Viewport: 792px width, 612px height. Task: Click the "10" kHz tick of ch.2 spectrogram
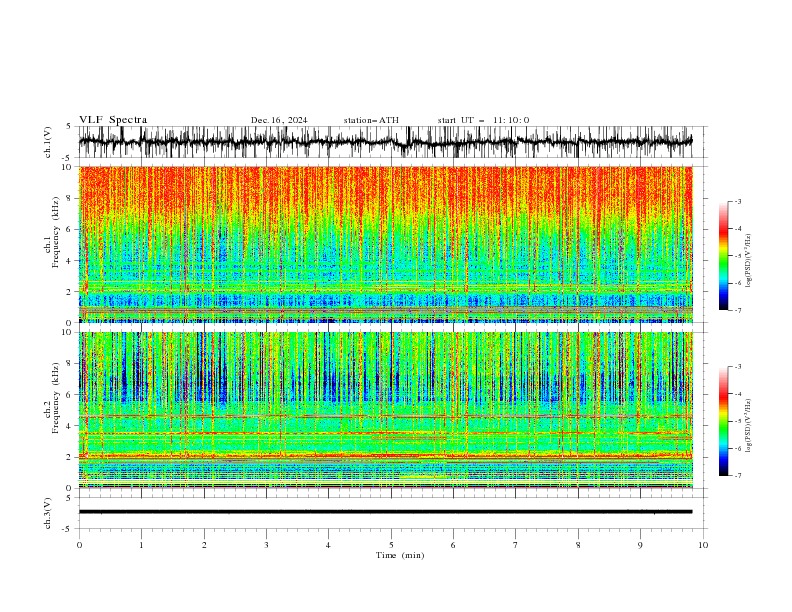[66, 332]
